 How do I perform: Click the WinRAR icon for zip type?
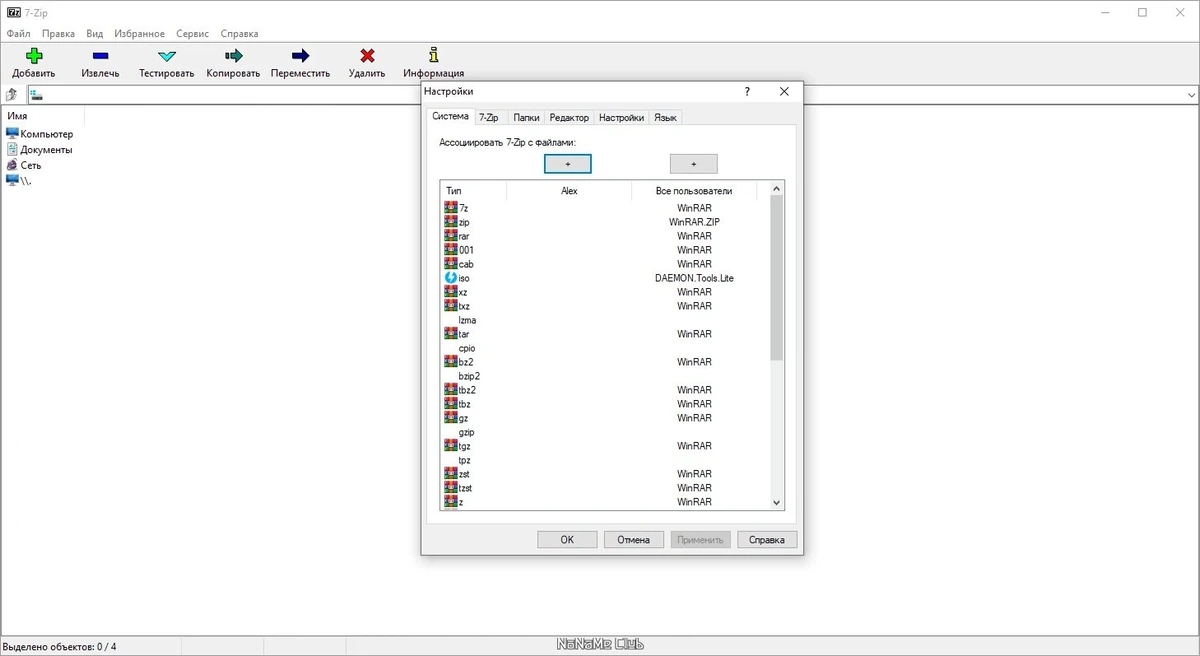pyautogui.click(x=450, y=222)
